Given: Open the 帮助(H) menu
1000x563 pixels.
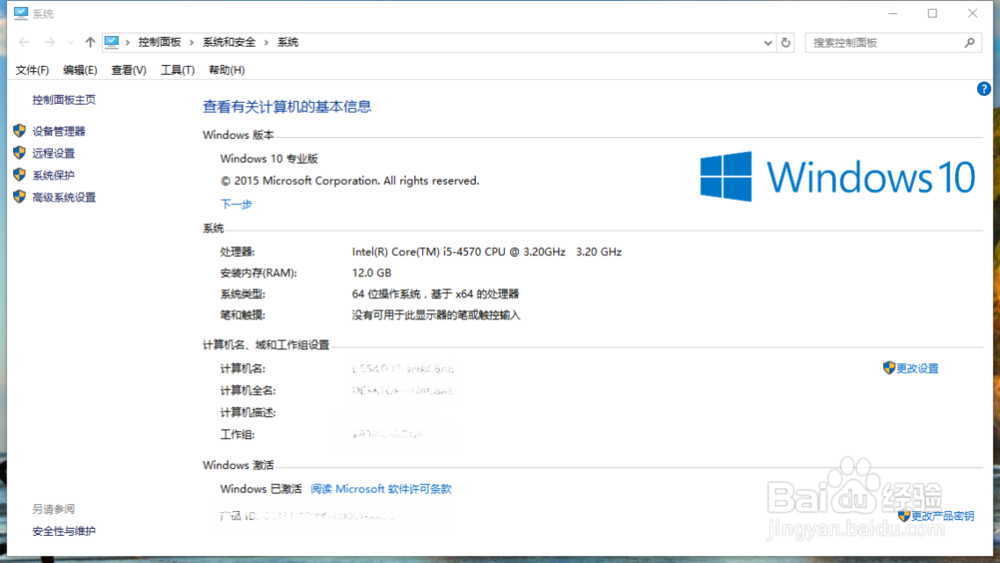Looking at the screenshot, I should click(226, 70).
